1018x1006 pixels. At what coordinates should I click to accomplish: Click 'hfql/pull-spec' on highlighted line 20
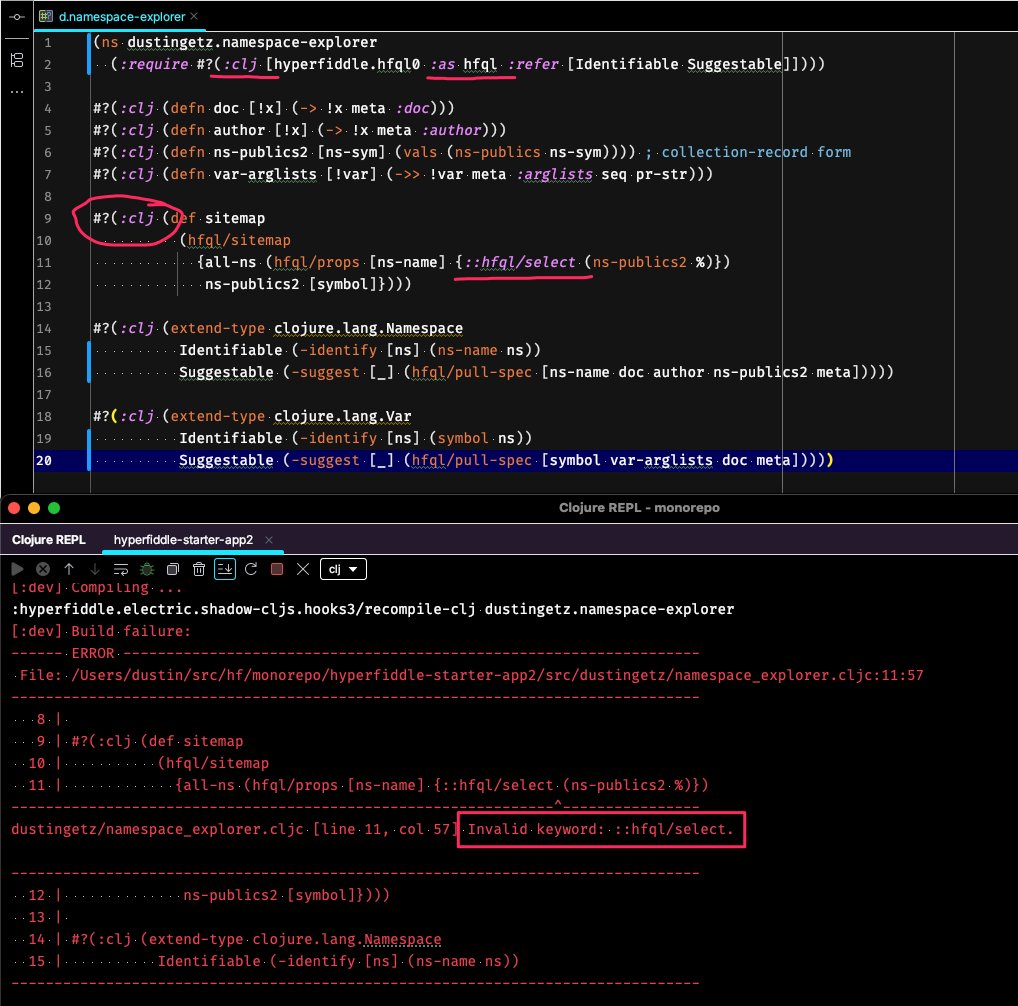(471, 460)
